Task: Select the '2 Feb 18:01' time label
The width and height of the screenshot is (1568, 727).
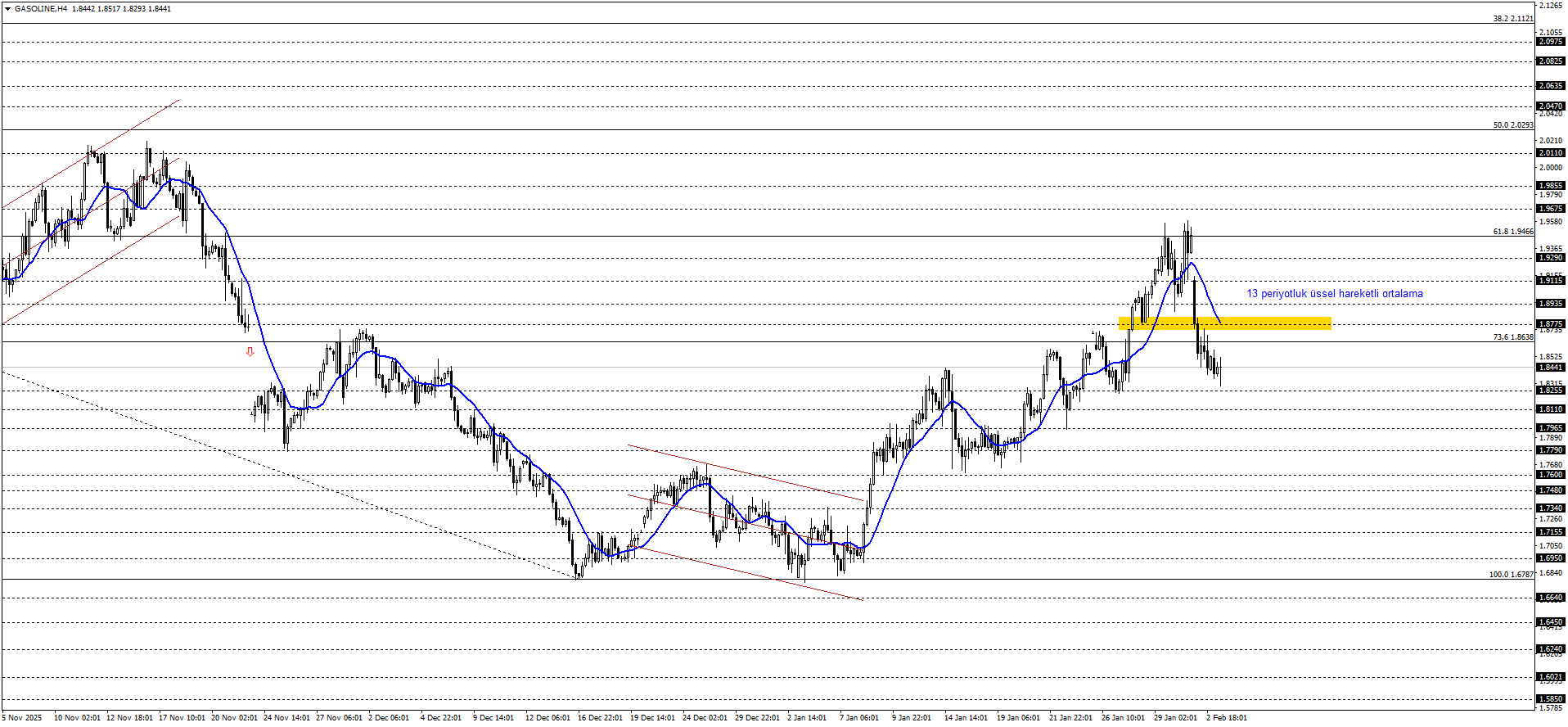Action: pyautogui.click(x=1226, y=718)
